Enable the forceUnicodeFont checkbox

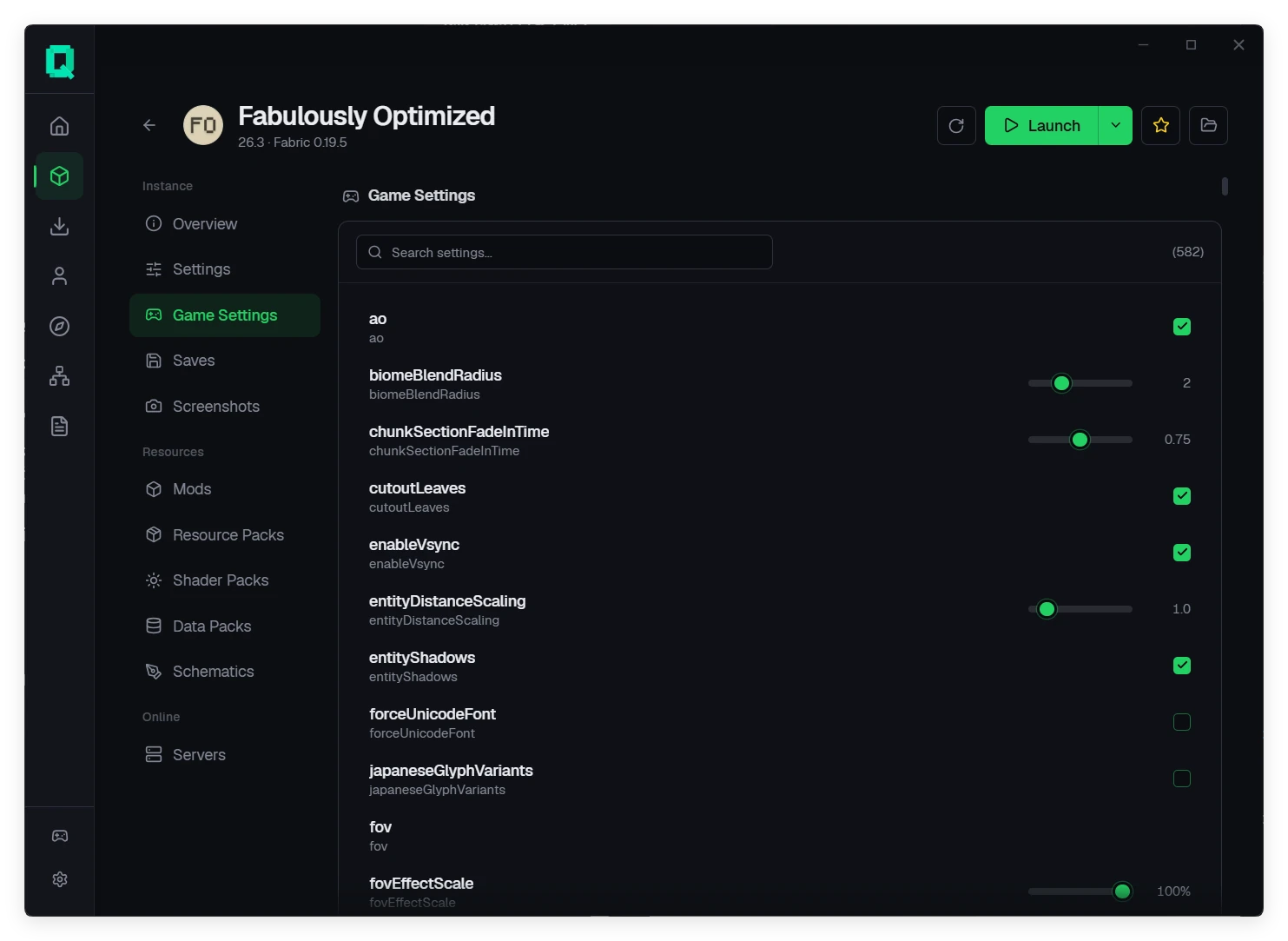coord(1182,722)
